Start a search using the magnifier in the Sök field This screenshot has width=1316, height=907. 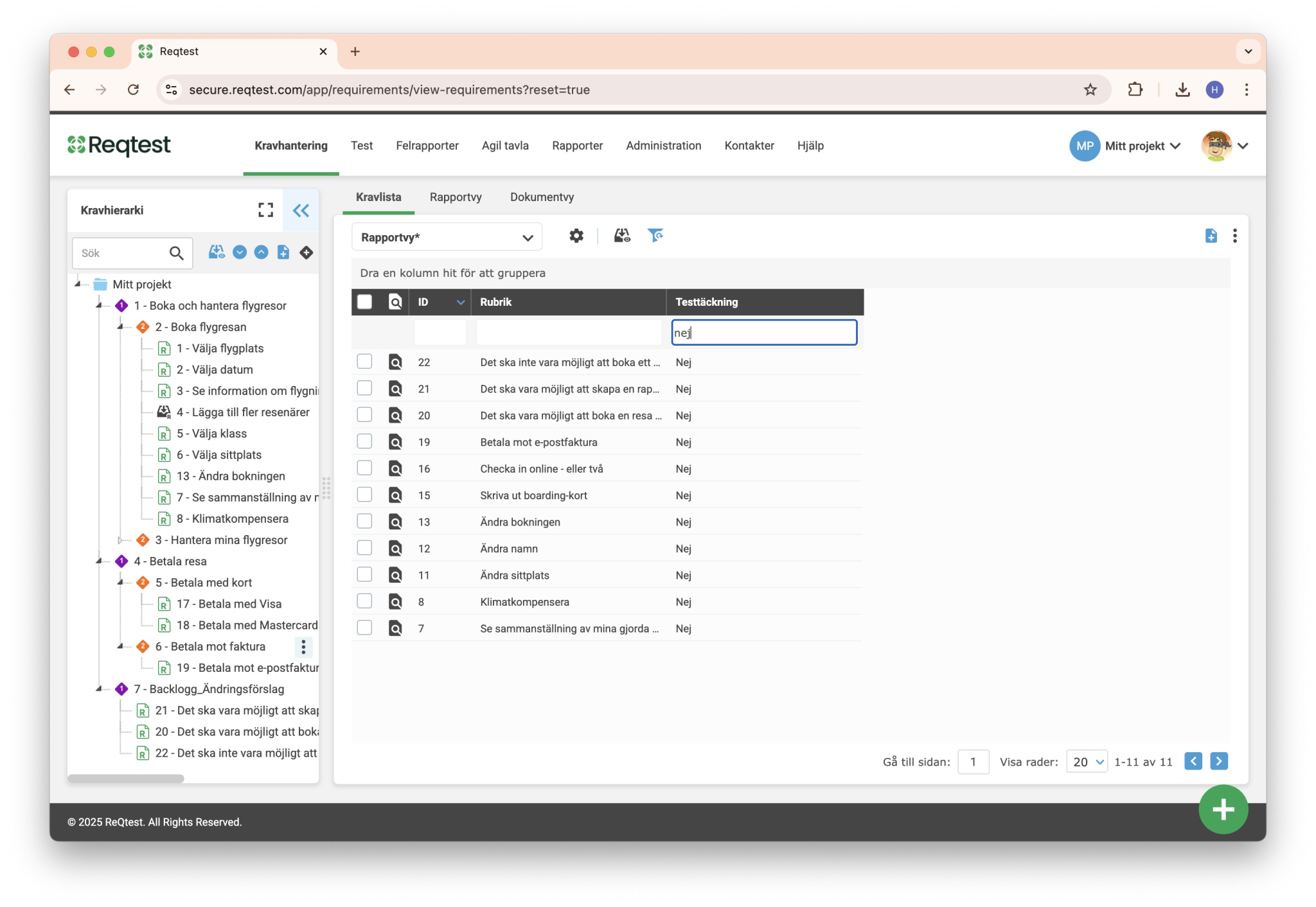tap(176, 253)
